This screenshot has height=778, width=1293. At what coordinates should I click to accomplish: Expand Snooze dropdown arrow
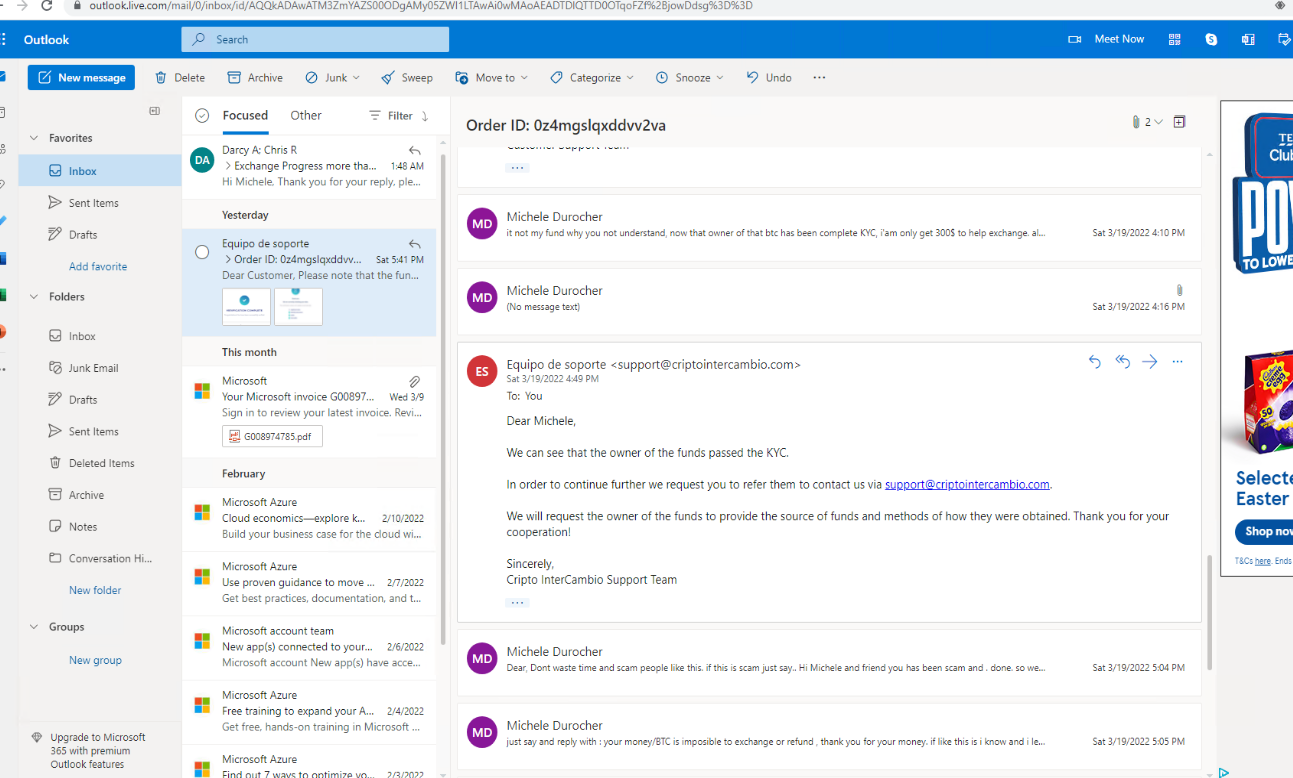(x=719, y=78)
